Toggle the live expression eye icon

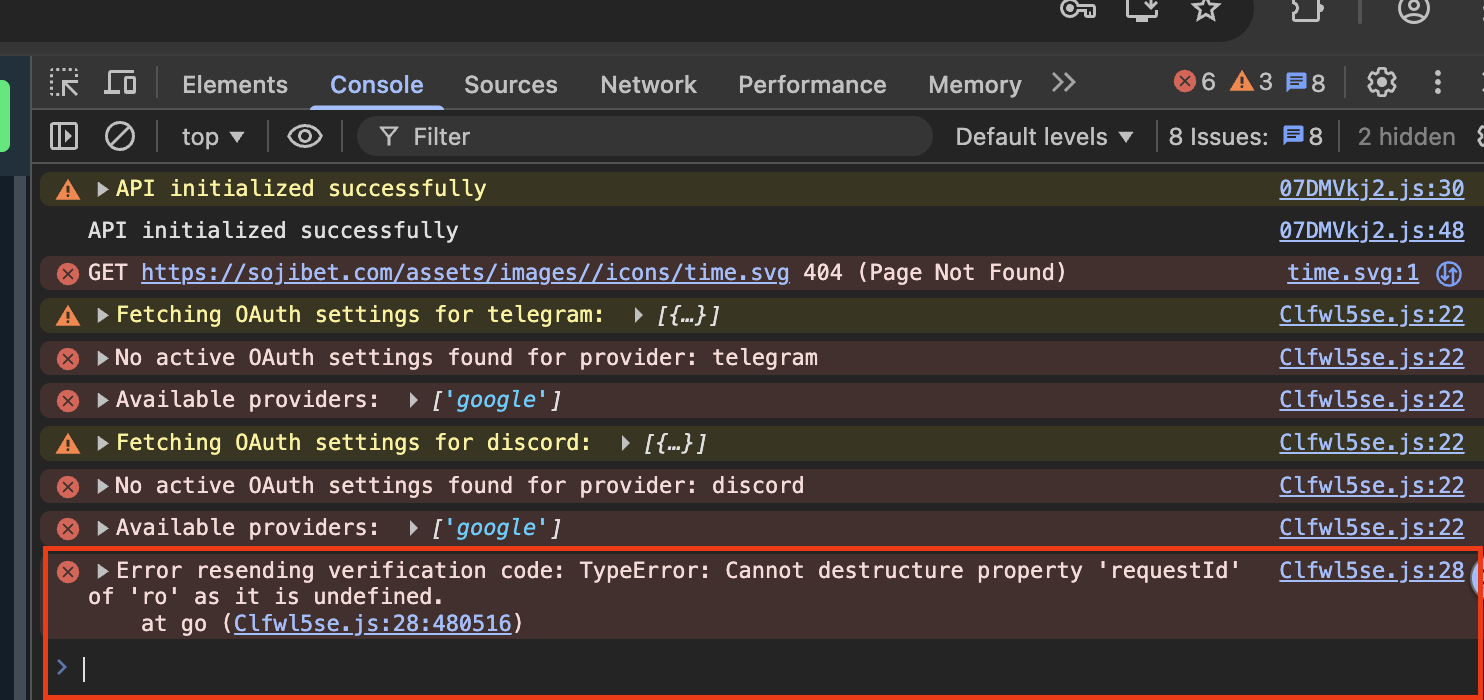304,136
